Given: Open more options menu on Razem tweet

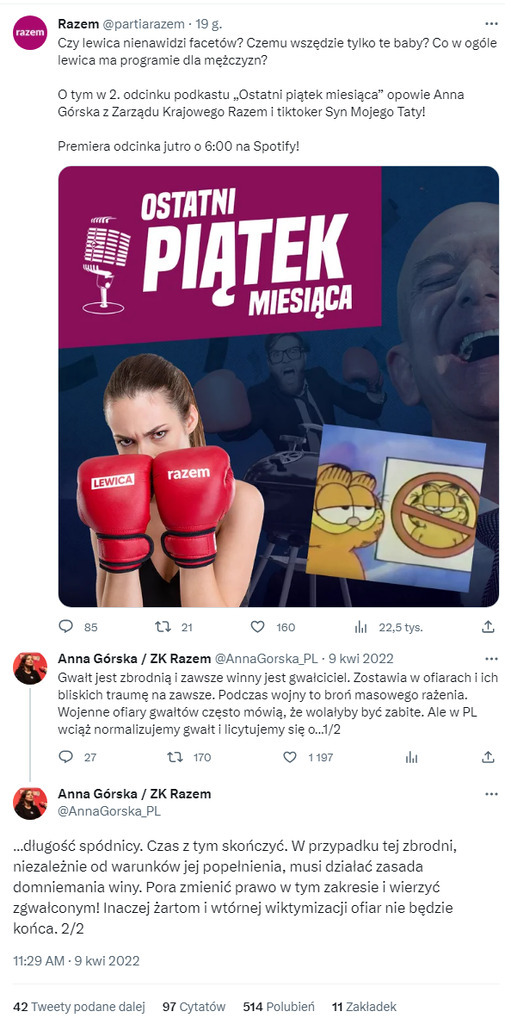Looking at the screenshot, I should tap(491, 24).
